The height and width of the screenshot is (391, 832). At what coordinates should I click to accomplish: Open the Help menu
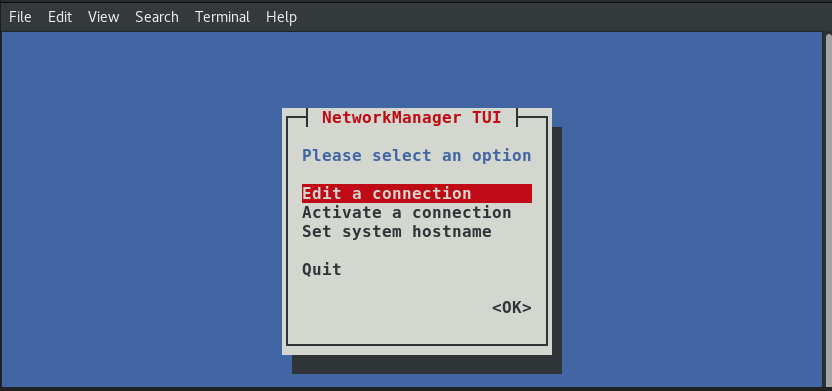tap(281, 17)
